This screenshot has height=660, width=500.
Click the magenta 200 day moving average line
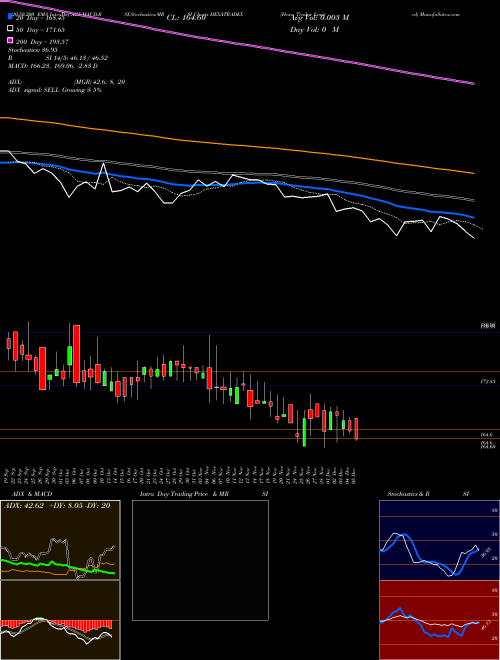pyautogui.click(x=237, y=43)
